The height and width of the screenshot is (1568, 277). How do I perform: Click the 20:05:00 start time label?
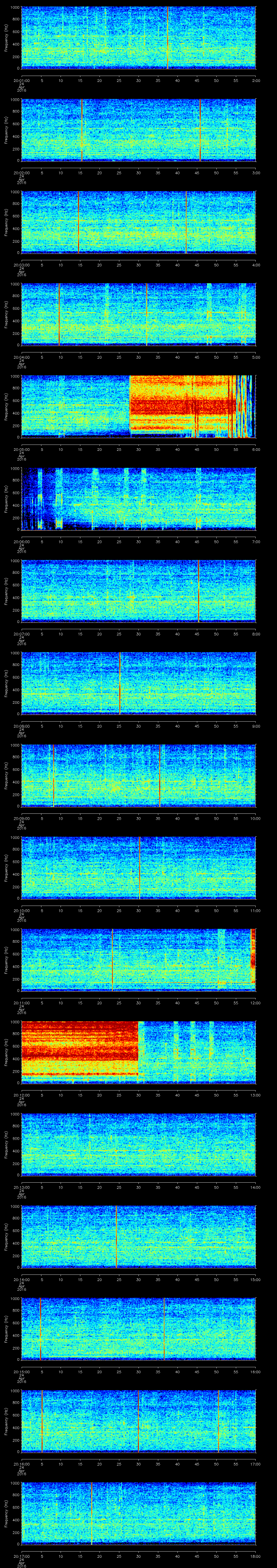click(x=21, y=449)
